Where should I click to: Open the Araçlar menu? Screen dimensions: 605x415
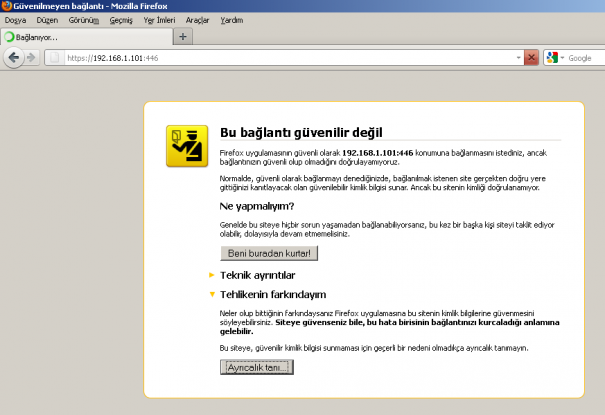(x=198, y=20)
